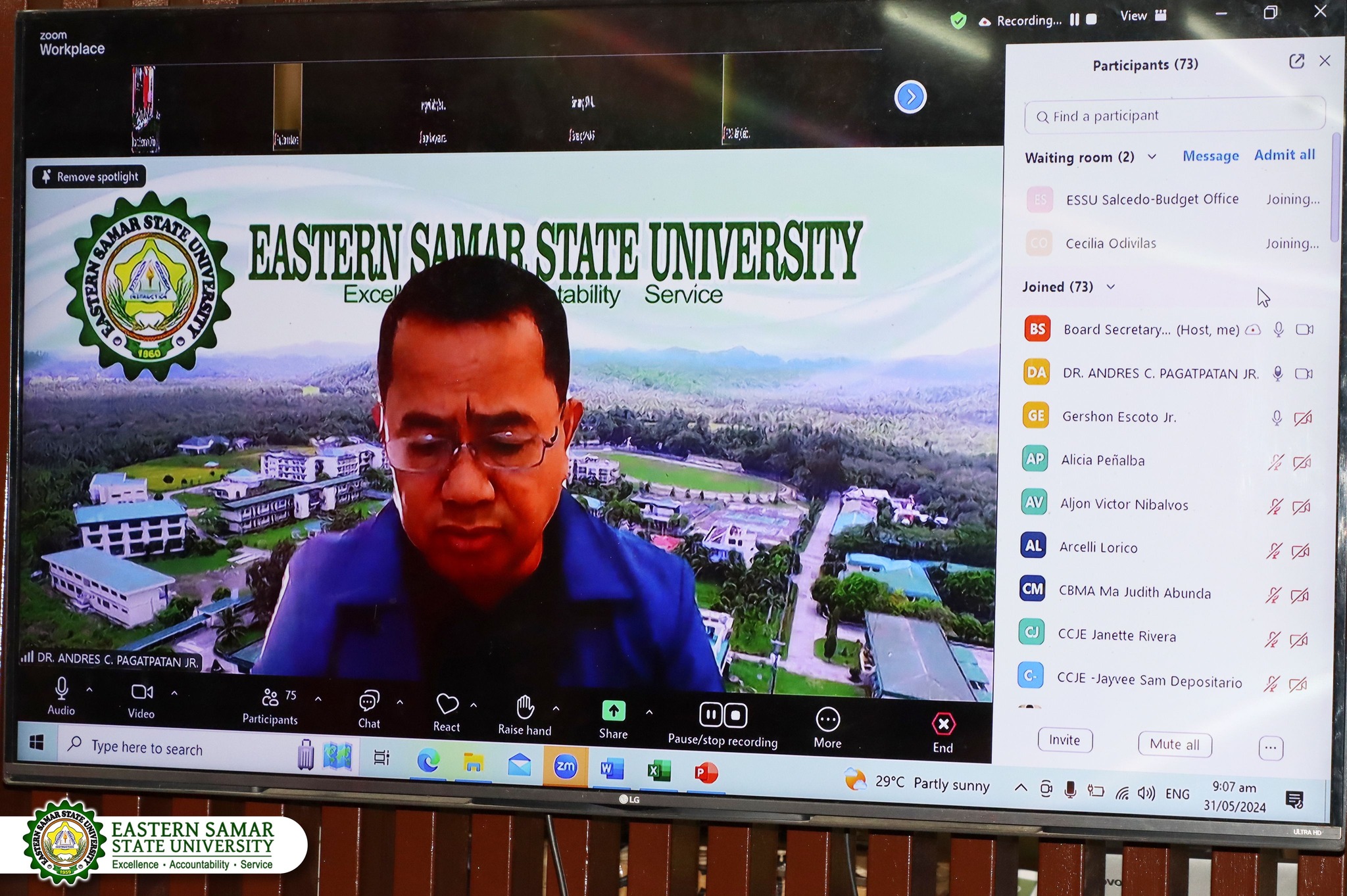Image resolution: width=1347 pixels, height=896 pixels.
Task: Open Zoom from the taskbar
Action: pos(565,766)
